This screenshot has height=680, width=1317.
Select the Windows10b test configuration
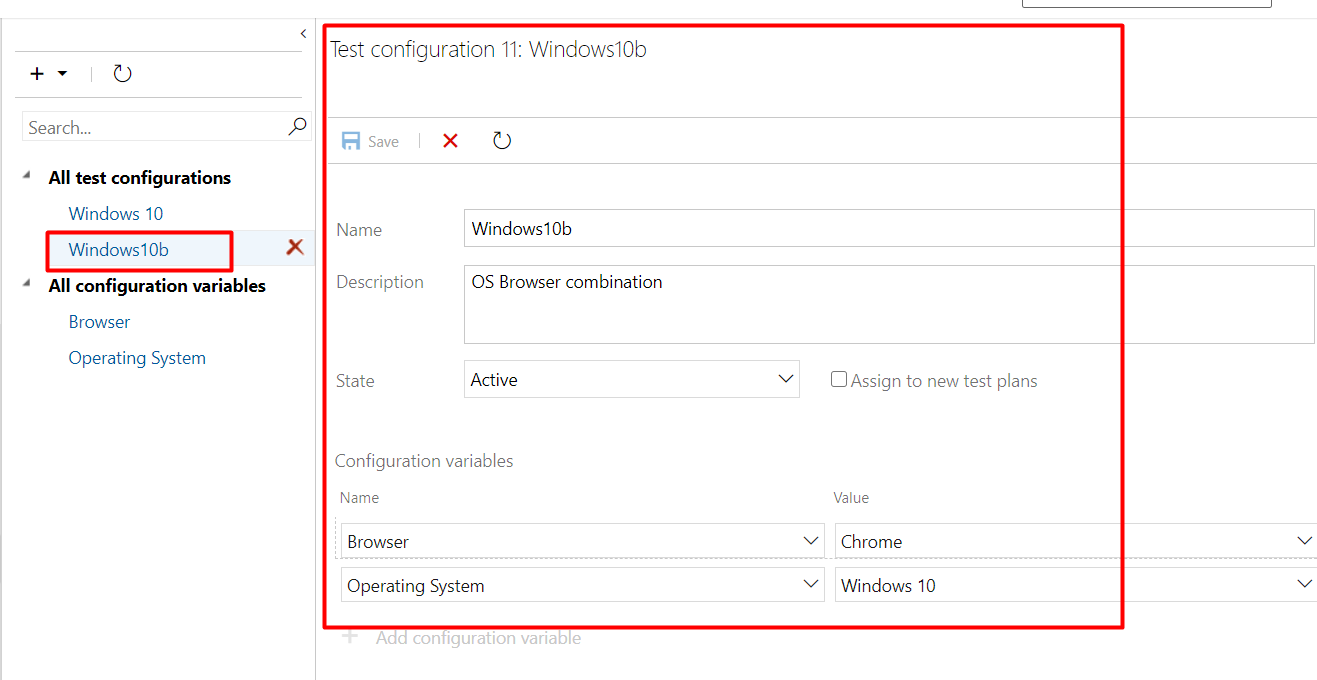tap(119, 250)
